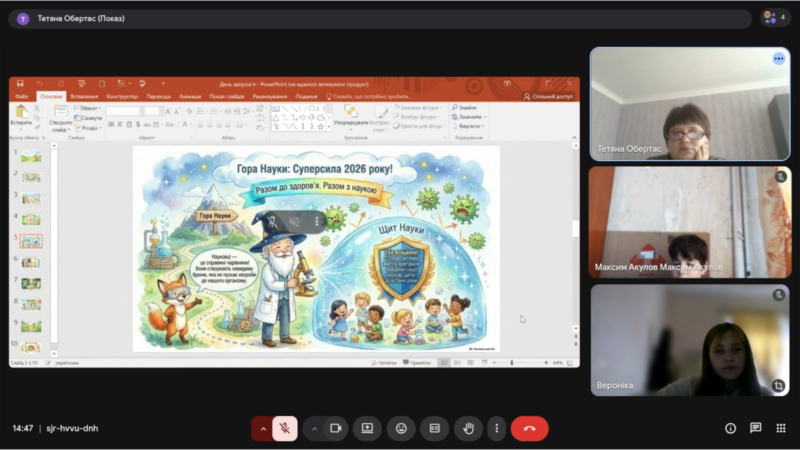Open options on Тетяна Обертас video tile
Image resolution: width=800 pixels, height=450 pixels.
pyautogui.click(x=778, y=59)
